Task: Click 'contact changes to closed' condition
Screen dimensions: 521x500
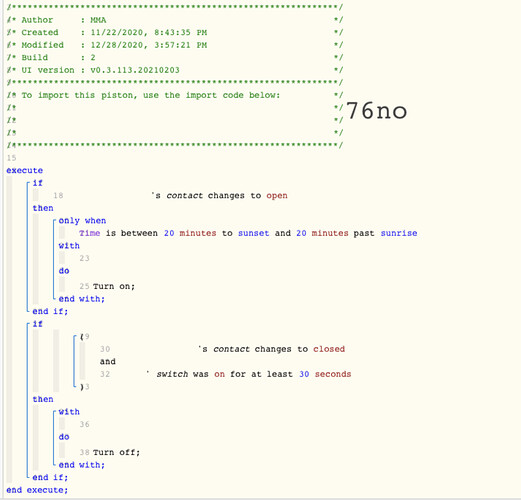Action: (272, 349)
